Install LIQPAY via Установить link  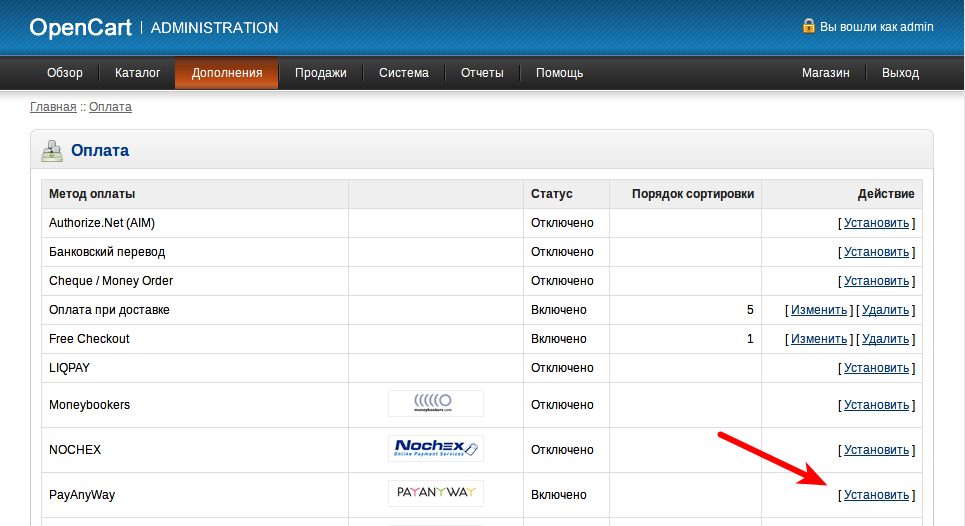876,367
